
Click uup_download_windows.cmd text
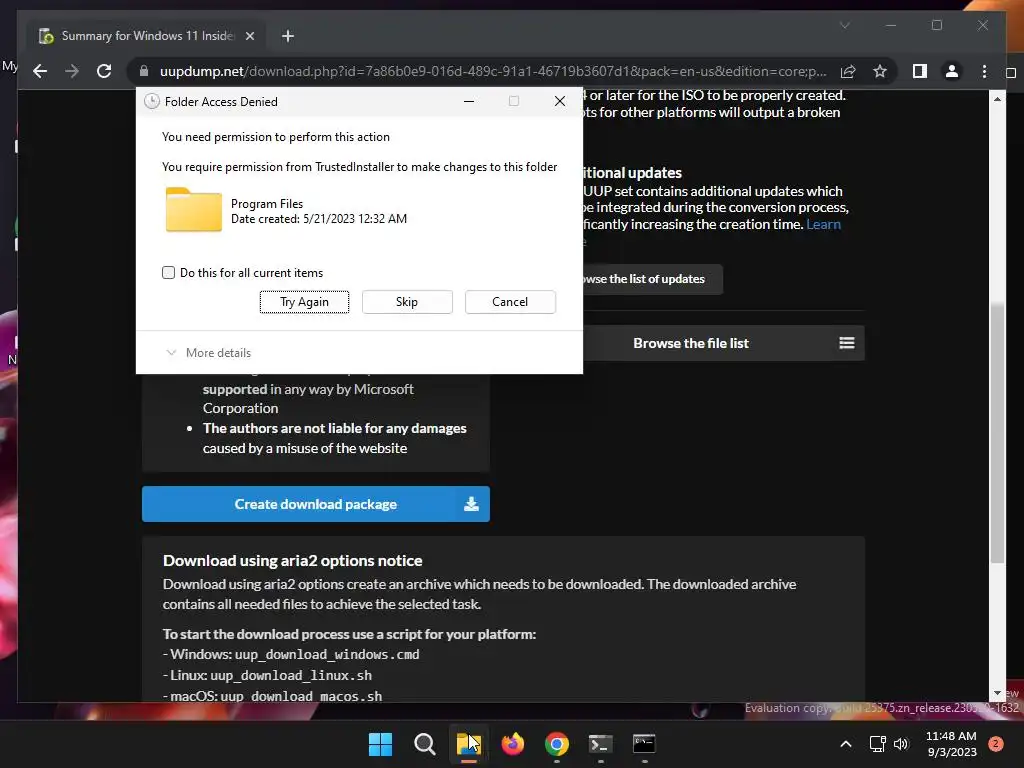[x=327, y=654]
